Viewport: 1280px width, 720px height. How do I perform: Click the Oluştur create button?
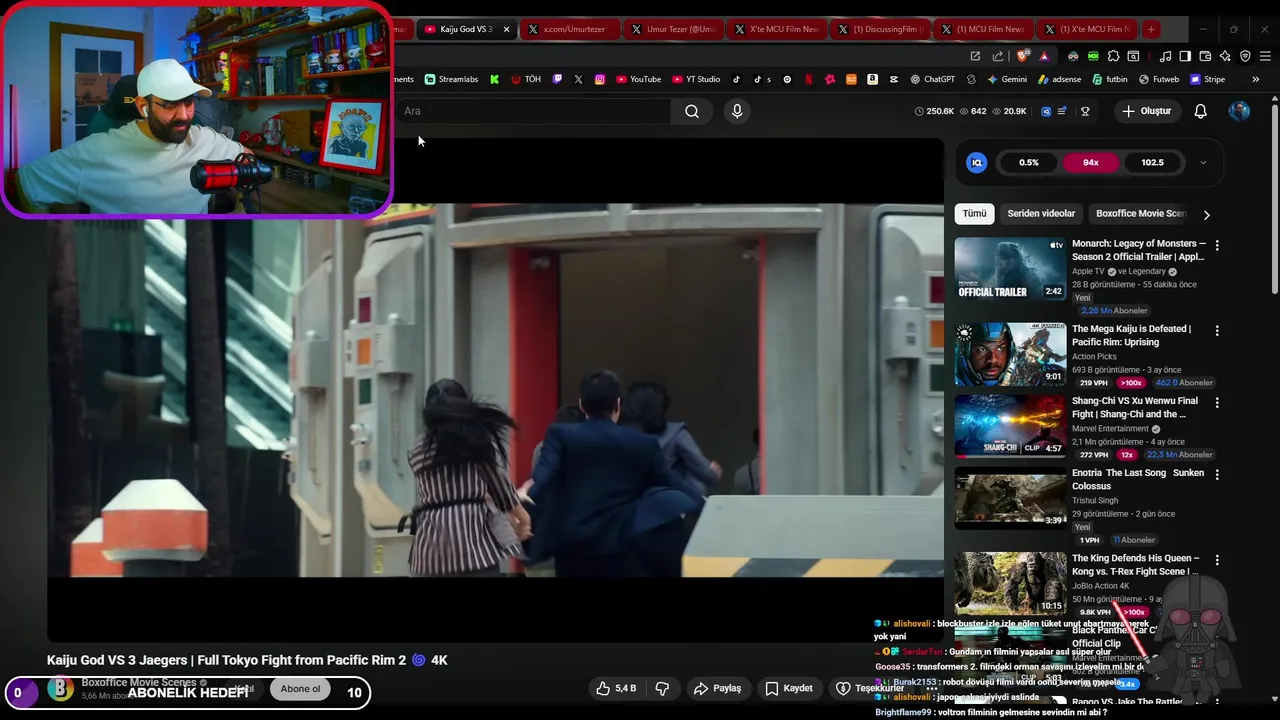click(1146, 111)
